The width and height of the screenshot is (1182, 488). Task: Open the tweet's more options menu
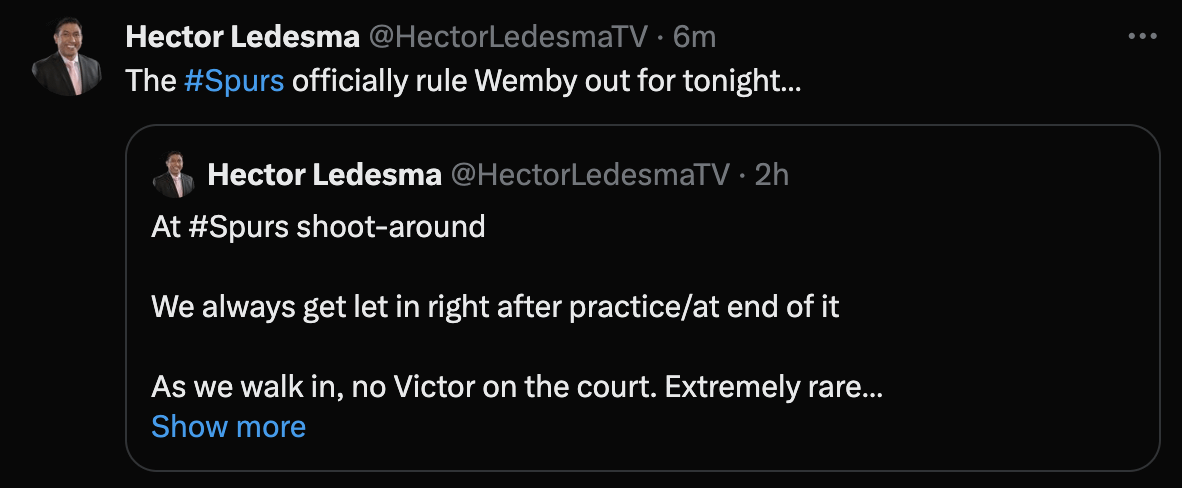[x=1141, y=37]
